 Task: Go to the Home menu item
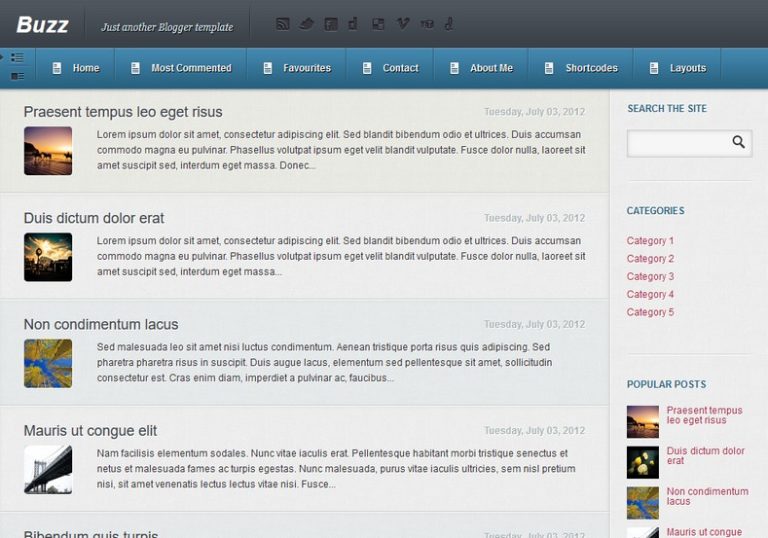pyautogui.click(x=86, y=68)
